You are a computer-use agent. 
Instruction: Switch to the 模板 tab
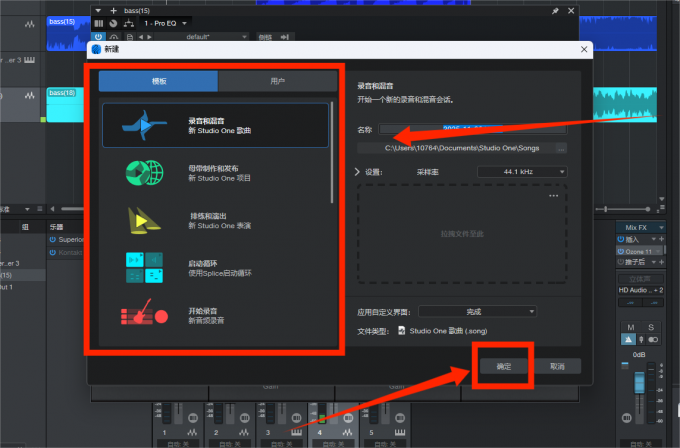(x=158, y=81)
